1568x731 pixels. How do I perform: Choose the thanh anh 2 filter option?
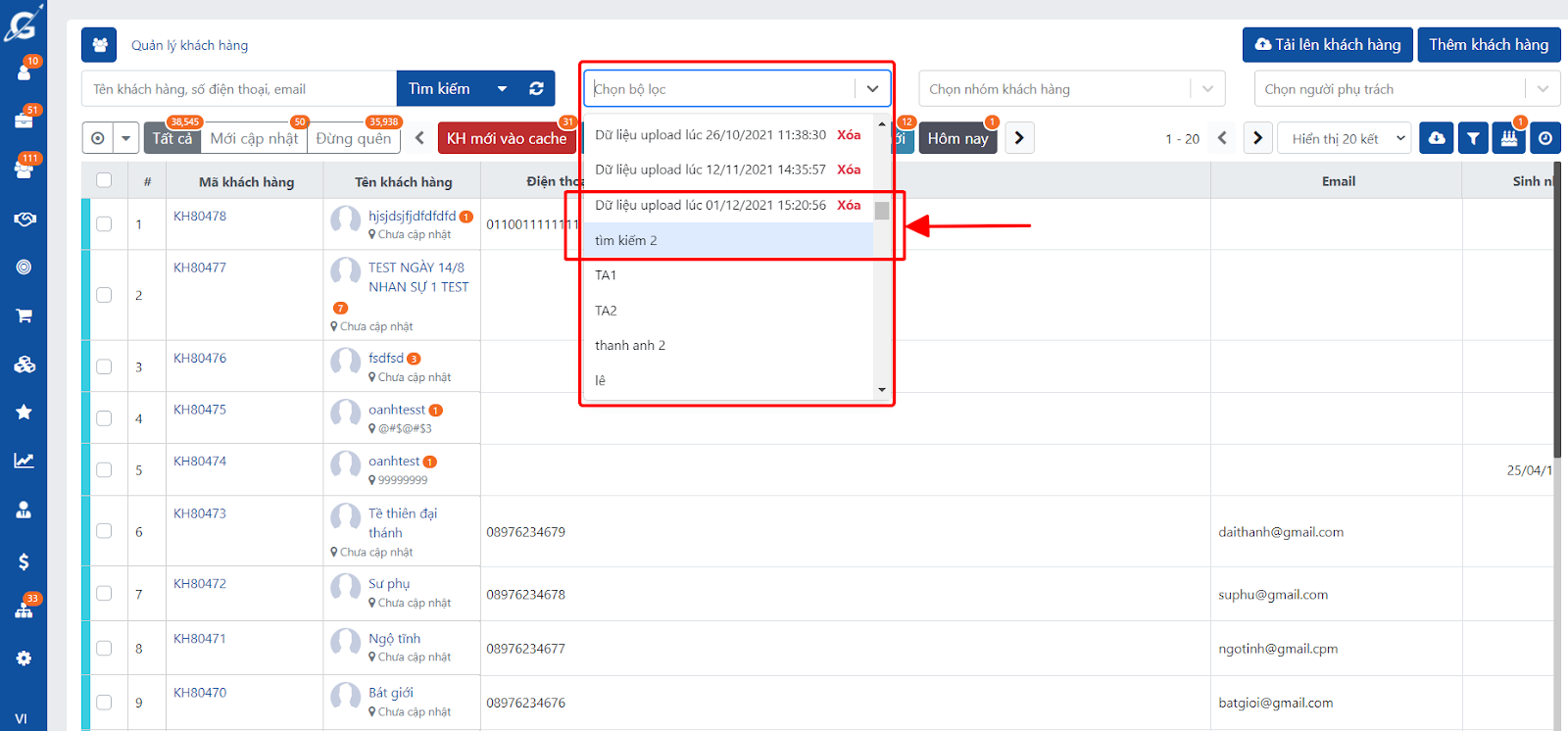click(x=728, y=345)
